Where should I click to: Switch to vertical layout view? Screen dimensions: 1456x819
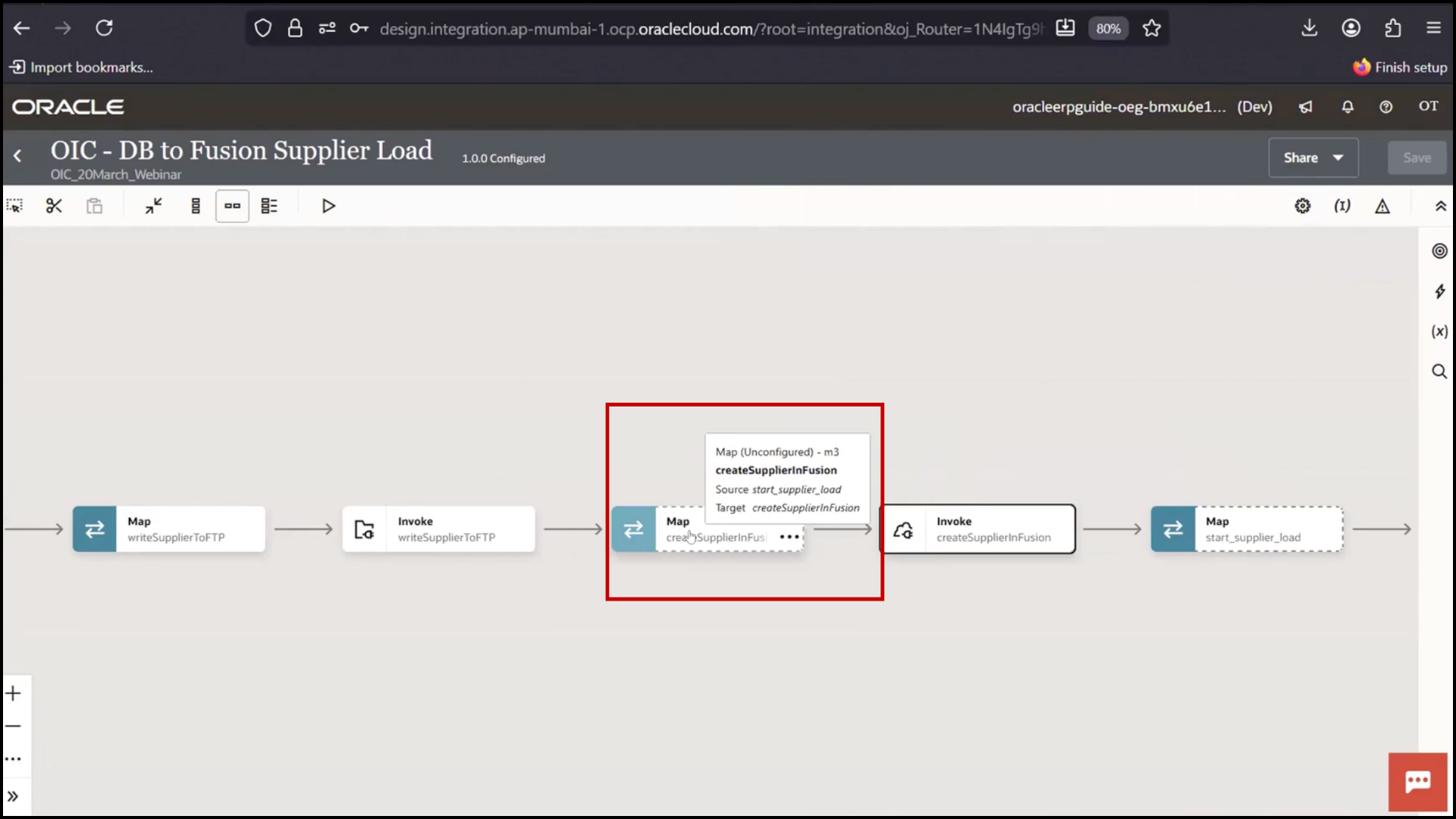point(196,206)
